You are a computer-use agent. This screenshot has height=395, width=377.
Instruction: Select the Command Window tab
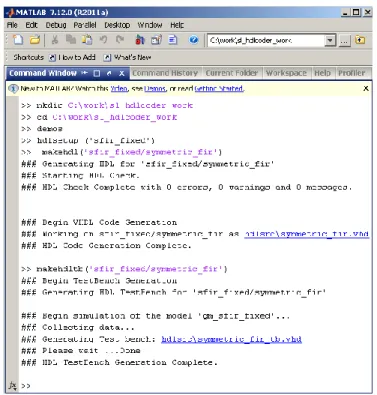[x=43, y=73]
